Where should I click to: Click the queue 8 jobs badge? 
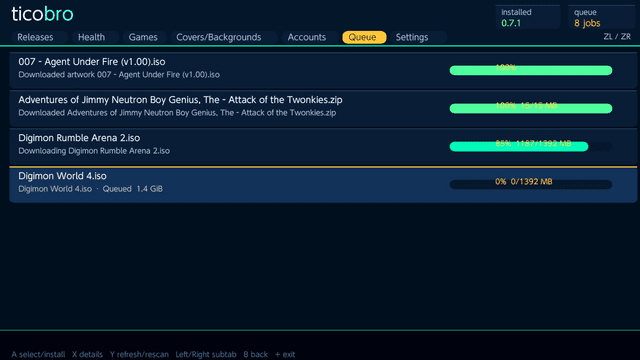[602, 18]
